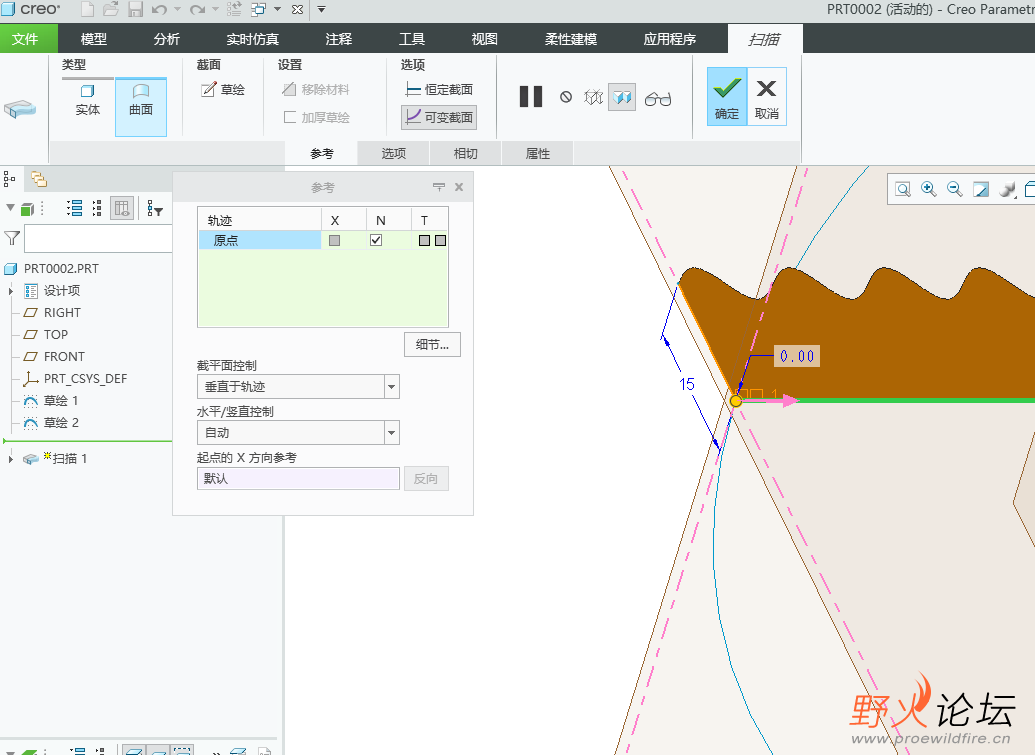
Task: Open the 水平/竖直控制 dropdown
Action: coord(391,433)
